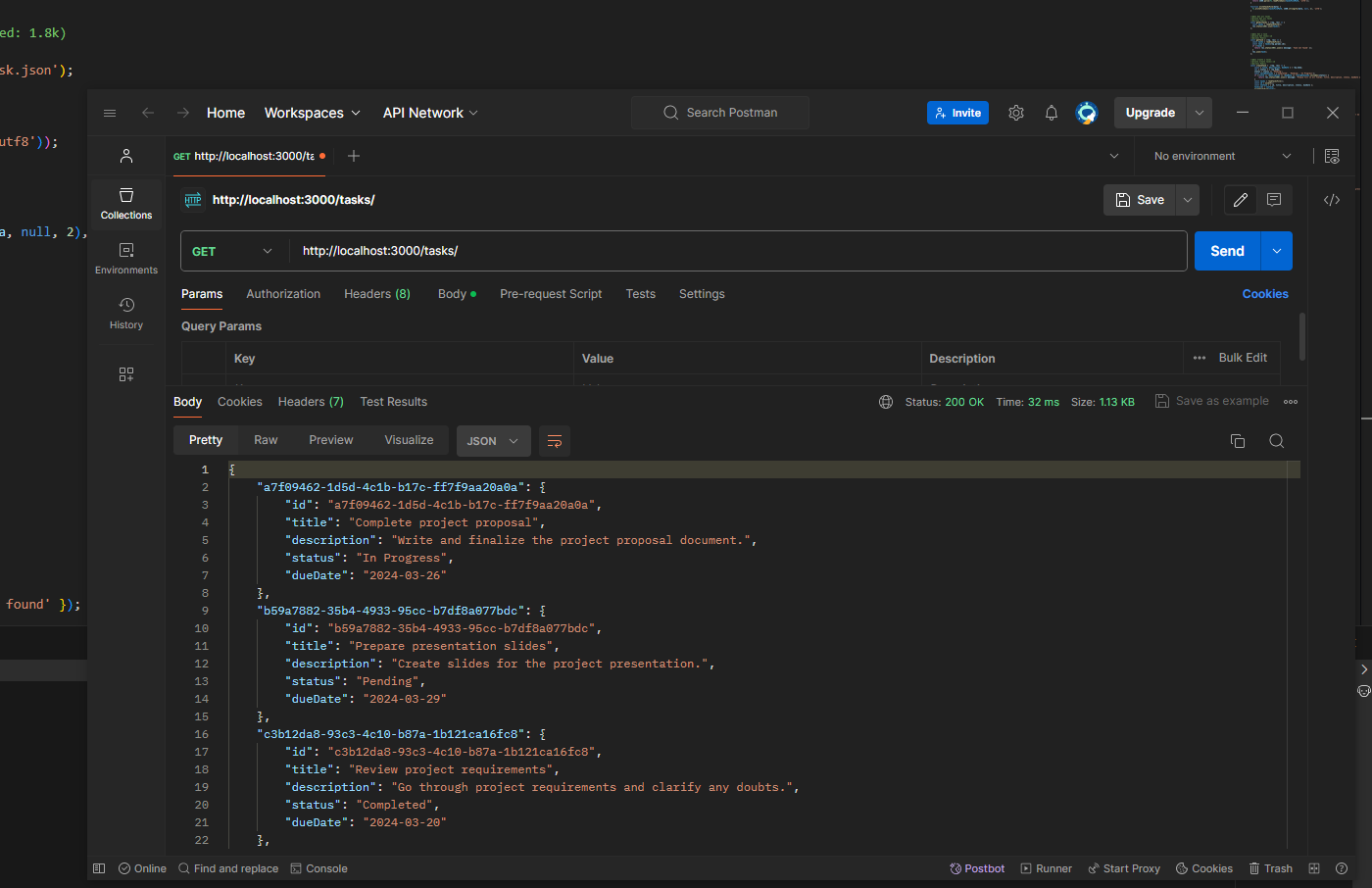Open the Environments sidebar panel
Image resolution: width=1372 pixels, height=888 pixels.
[x=126, y=259]
